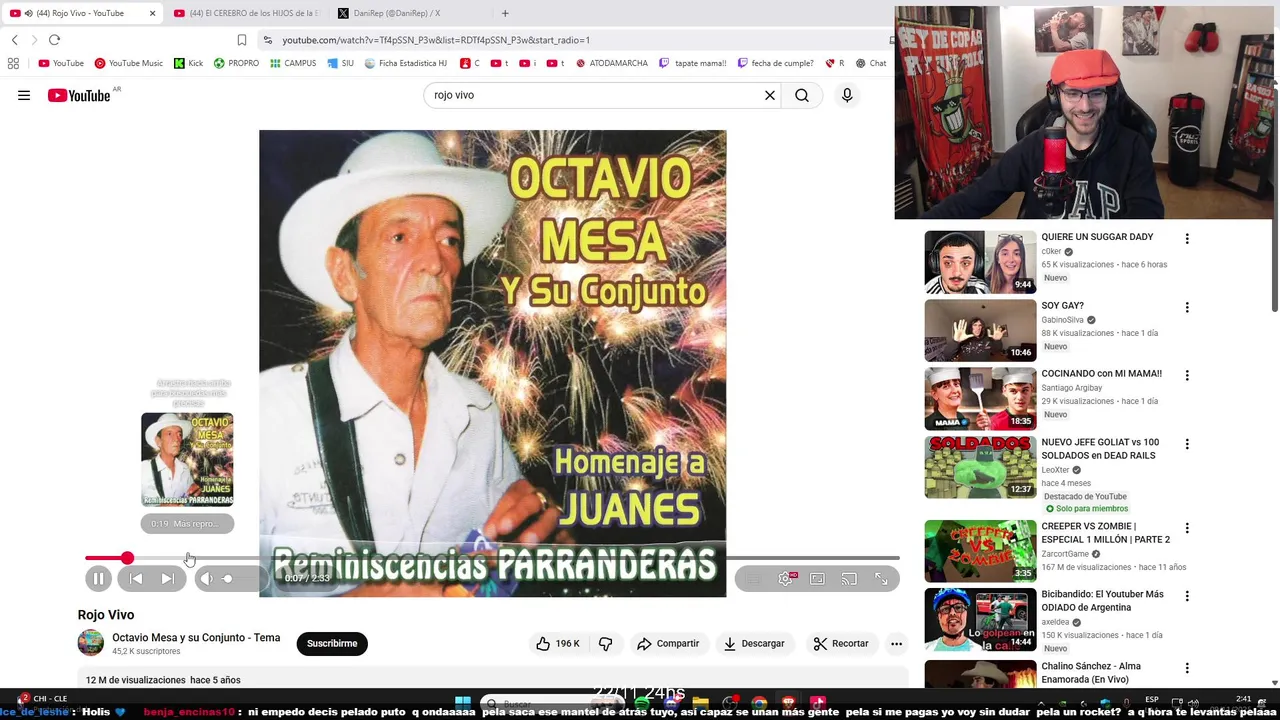Viewport: 1280px width, 720px height.
Task: Go to YouTube home via logo
Action: point(79,95)
